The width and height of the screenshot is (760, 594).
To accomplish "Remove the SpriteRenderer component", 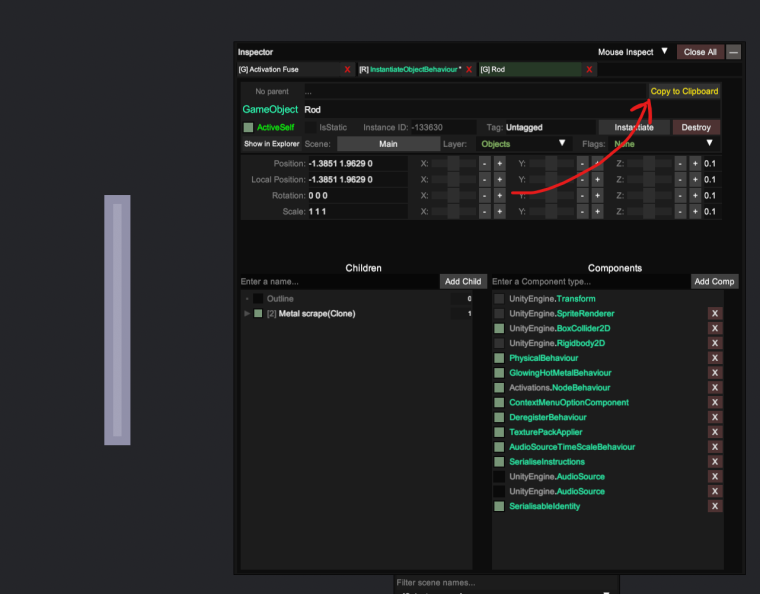I will pos(714,313).
